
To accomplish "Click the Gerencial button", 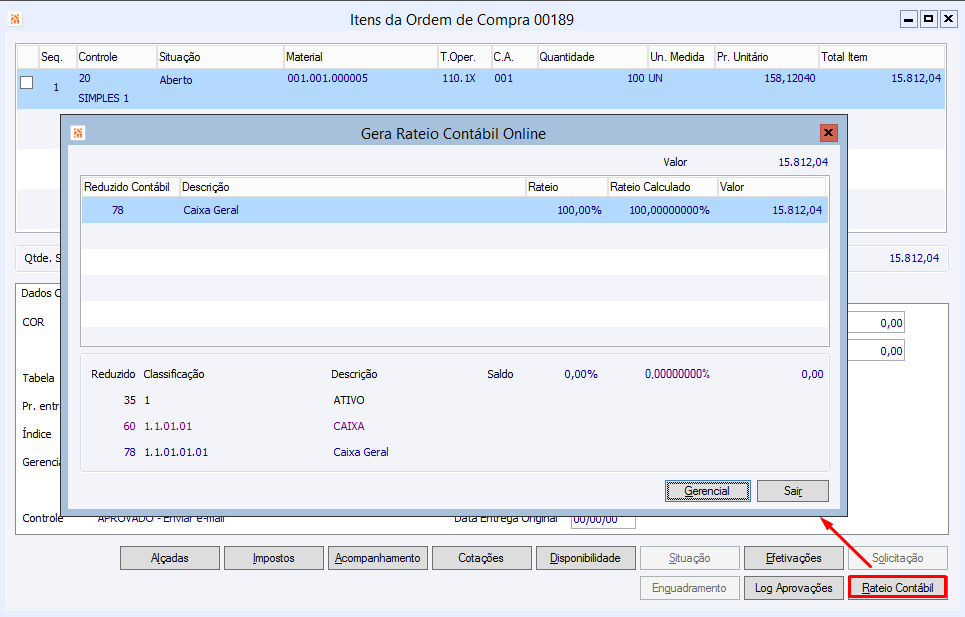I will tap(707, 491).
